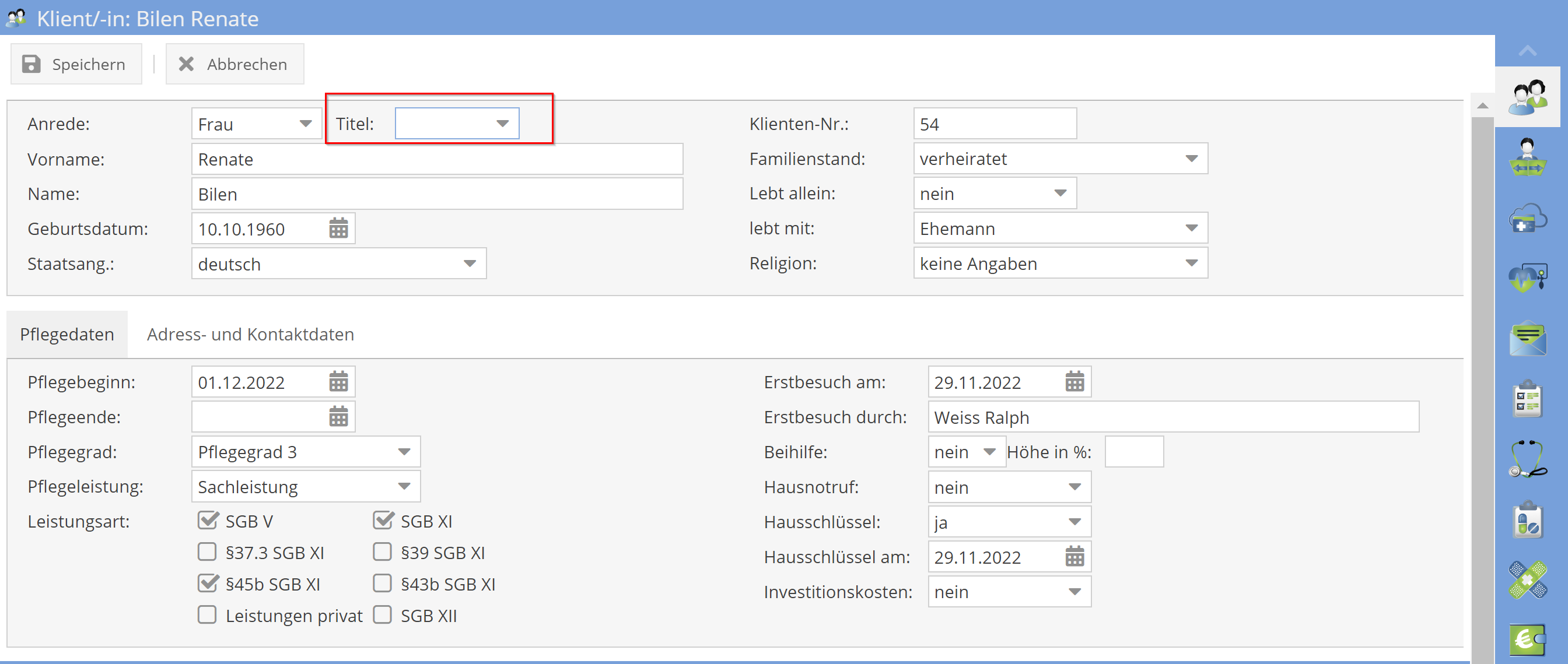1568x664 pixels.
Task: Click into the Erstbesuch durch field
Action: coord(1173,417)
